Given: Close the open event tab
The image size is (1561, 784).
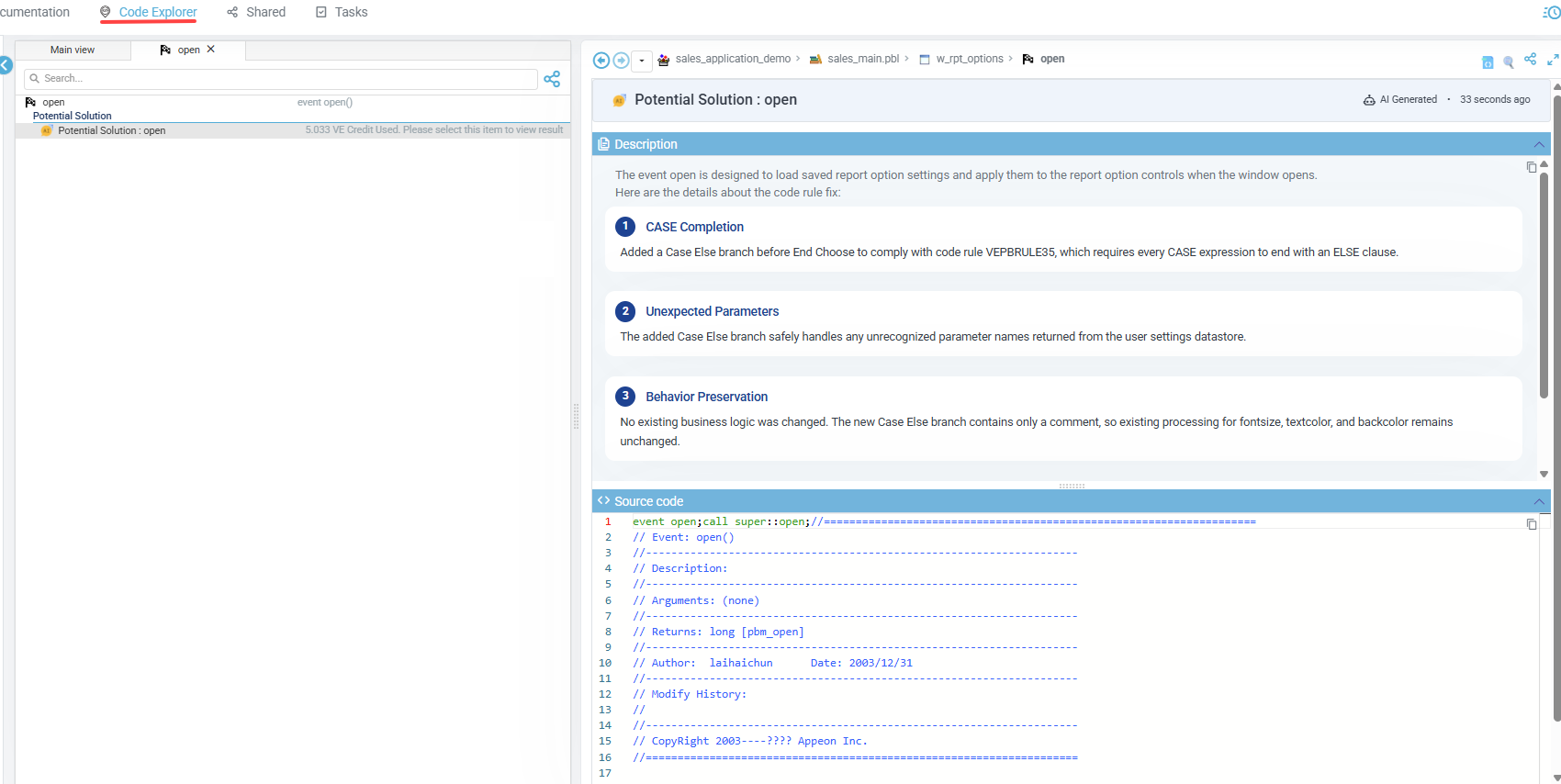Looking at the screenshot, I should [x=211, y=50].
